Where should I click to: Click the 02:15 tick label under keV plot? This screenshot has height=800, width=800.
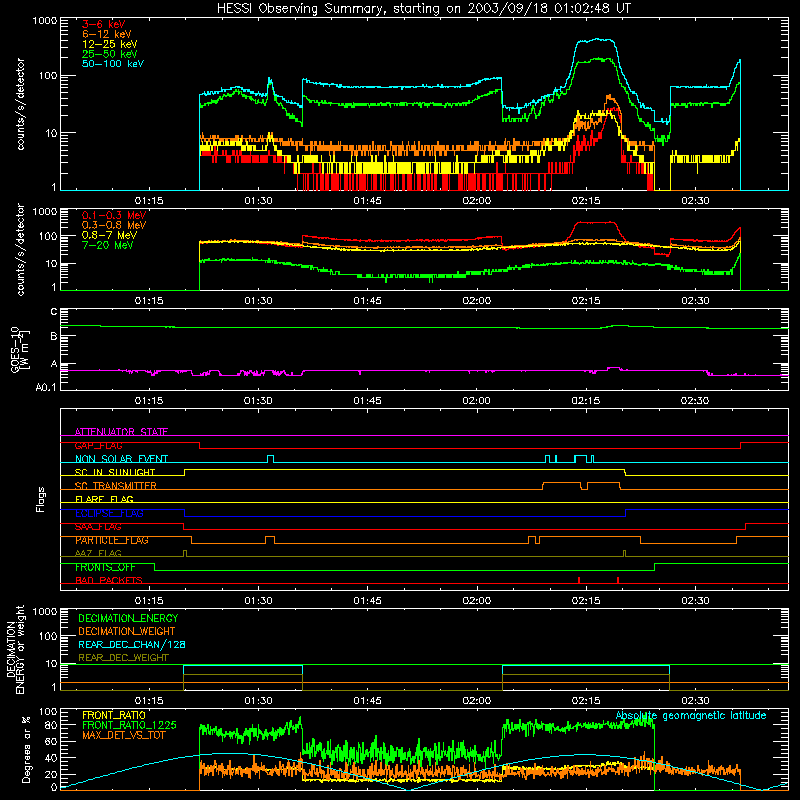pyautogui.click(x=586, y=201)
